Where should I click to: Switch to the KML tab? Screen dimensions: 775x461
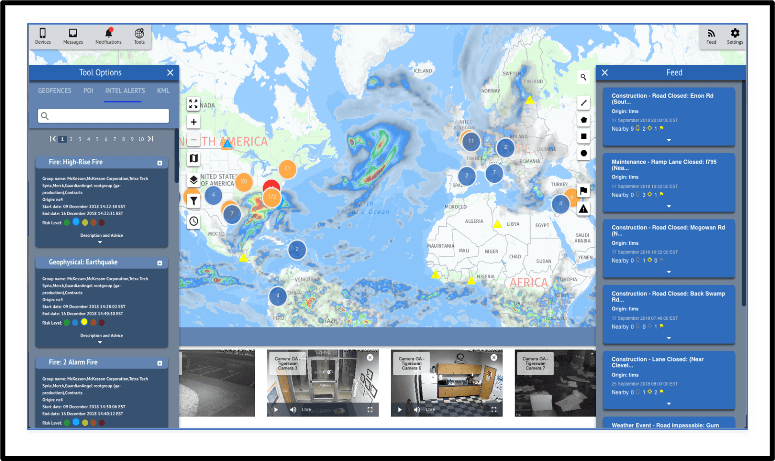click(163, 90)
